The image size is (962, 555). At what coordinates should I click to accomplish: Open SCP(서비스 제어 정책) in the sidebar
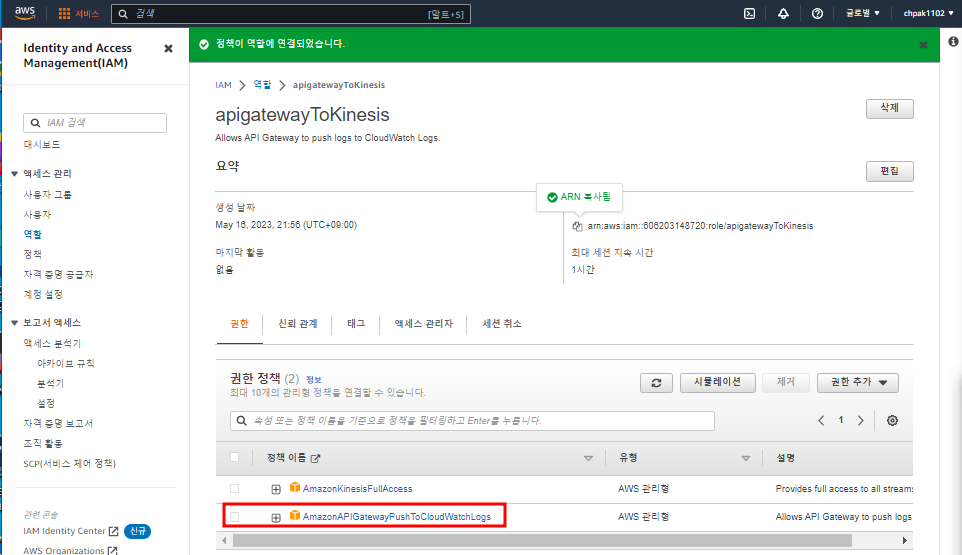(69, 464)
